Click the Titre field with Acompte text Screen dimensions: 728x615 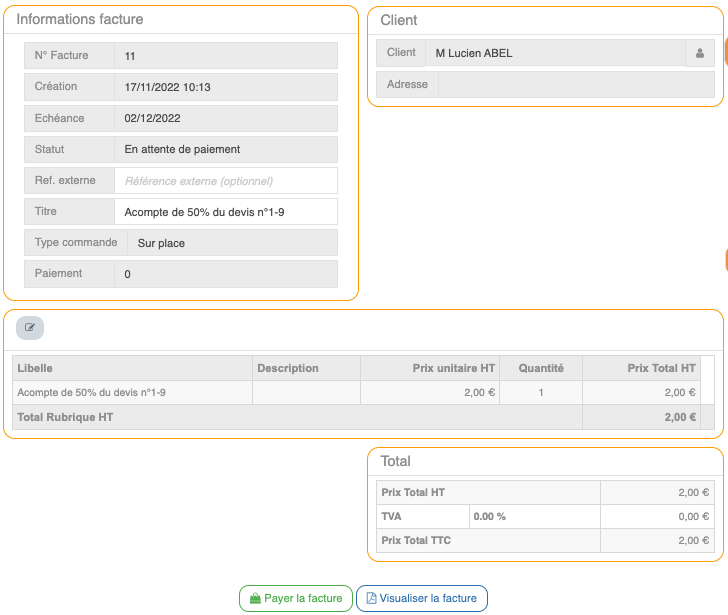[226, 212]
